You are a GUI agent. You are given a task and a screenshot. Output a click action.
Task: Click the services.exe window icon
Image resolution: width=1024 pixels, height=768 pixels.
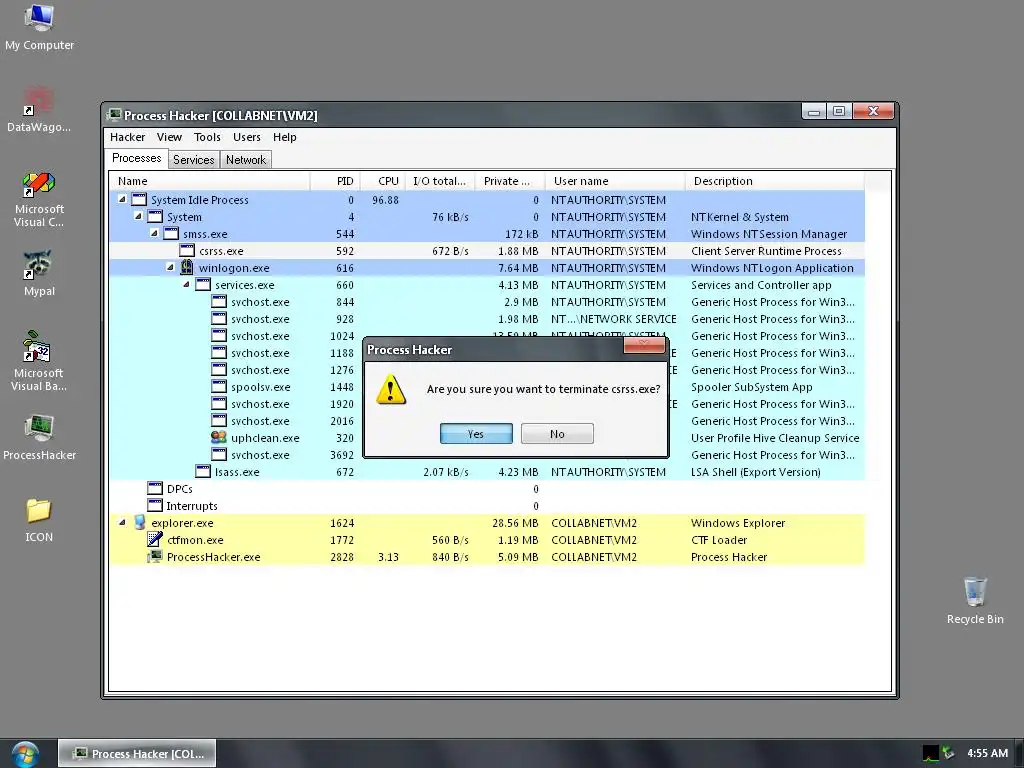203,285
